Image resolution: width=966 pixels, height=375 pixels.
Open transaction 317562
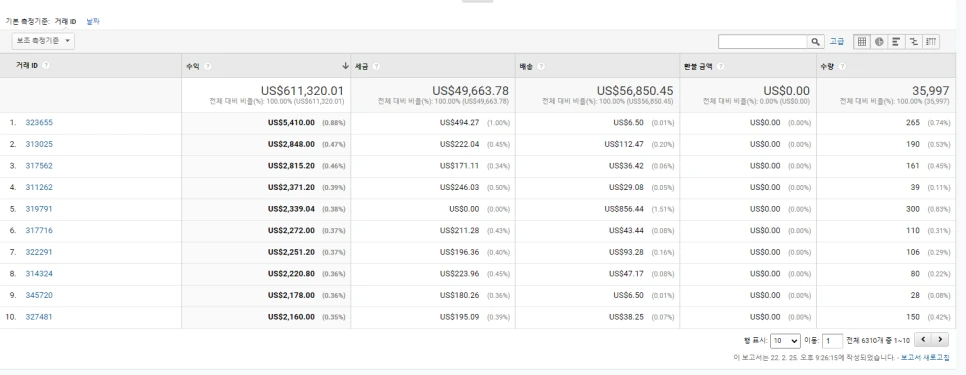[x=39, y=166]
